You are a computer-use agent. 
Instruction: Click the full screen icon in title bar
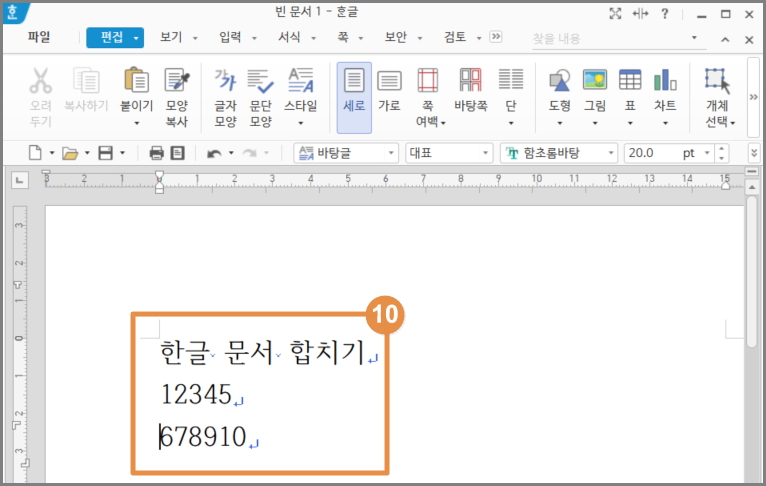pos(616,14)
